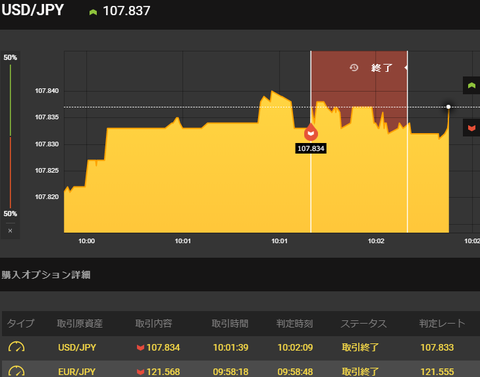Click the red entry marker pin on chart
480x377 pixels.
click(311, 132)
